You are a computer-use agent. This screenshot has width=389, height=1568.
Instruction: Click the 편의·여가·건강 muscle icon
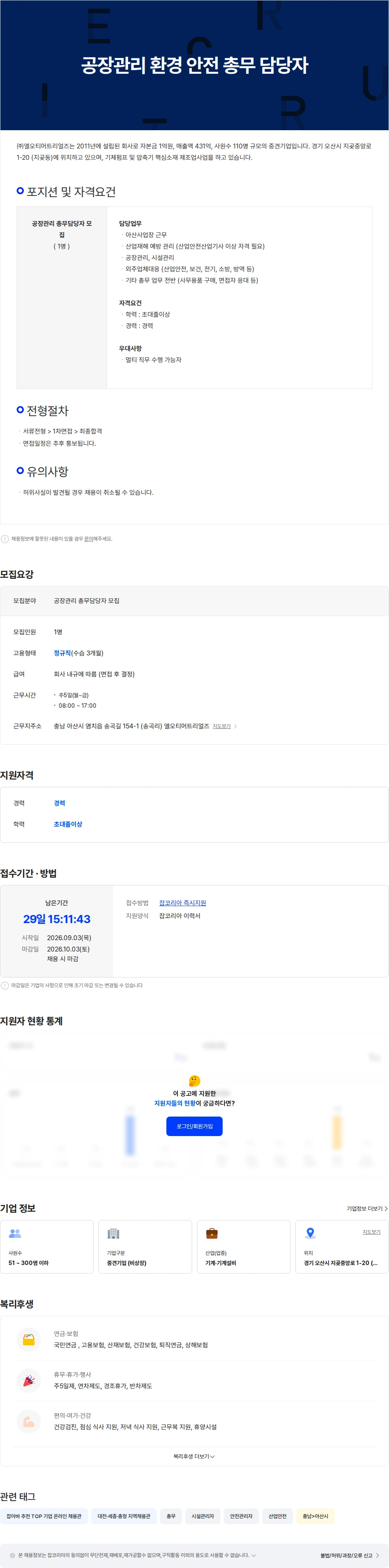[28, 1421]
